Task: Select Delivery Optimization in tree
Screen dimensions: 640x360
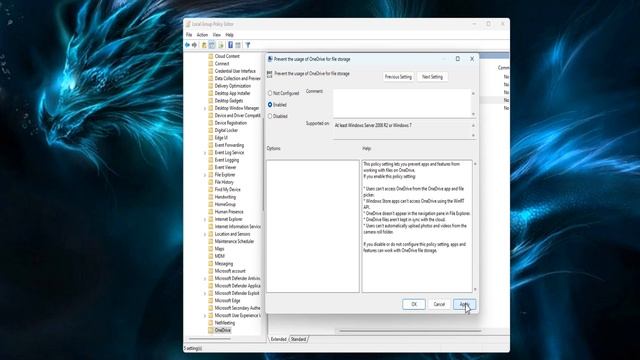Action: (233, 86)
